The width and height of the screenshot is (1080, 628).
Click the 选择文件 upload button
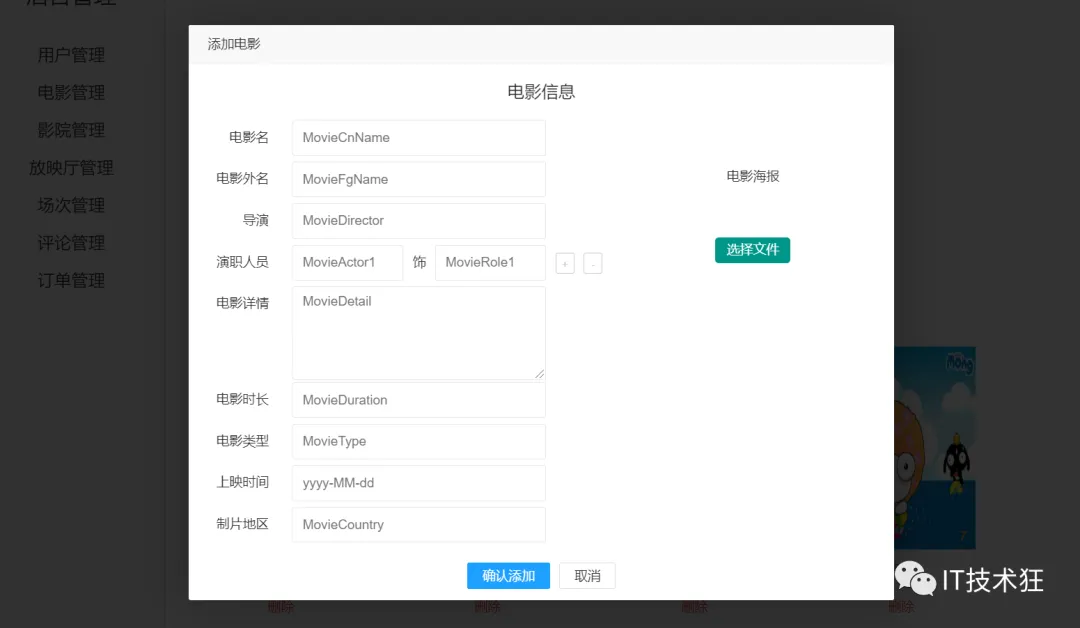752,250
